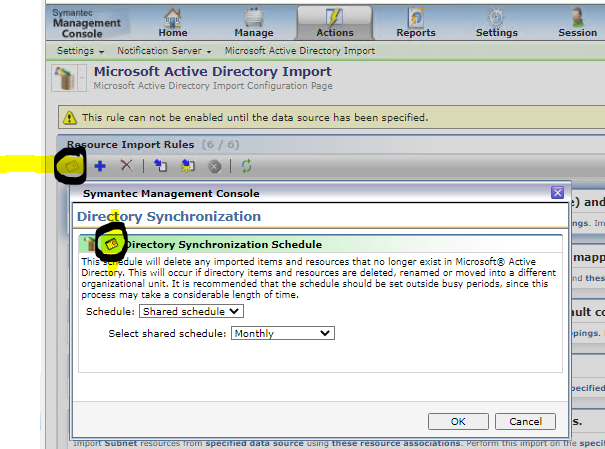Click the run update import toolbar icon
This screenshot has width=605, height=449.
(x=188, y=166)
